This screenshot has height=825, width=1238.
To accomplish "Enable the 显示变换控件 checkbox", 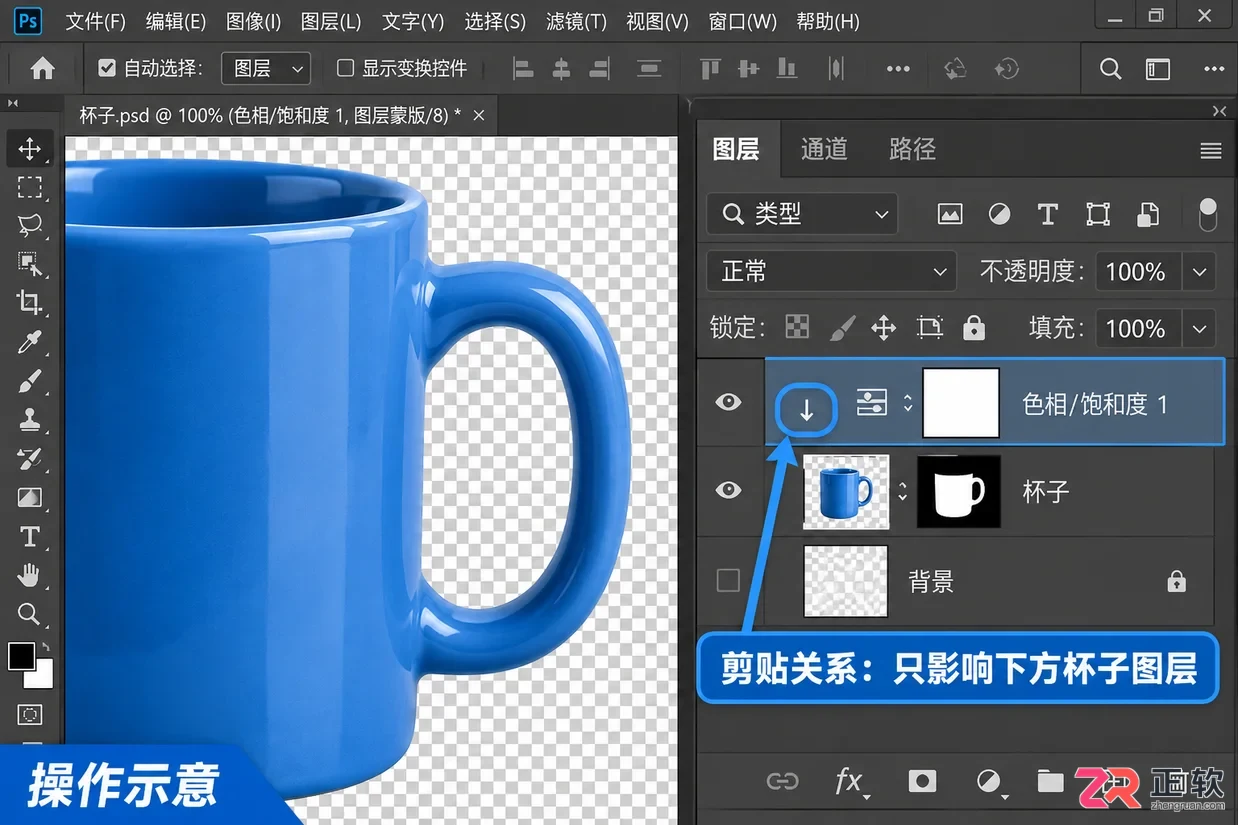I will click(345, 68).
